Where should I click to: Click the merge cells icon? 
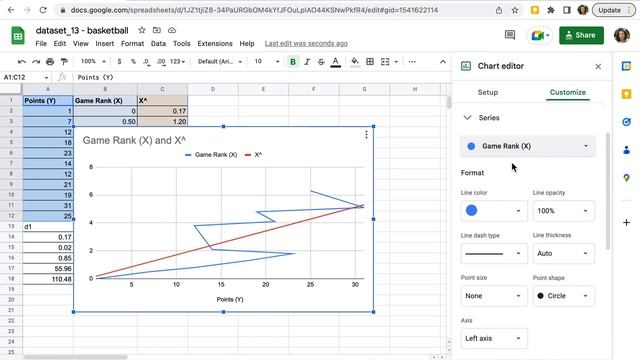coord(385,62)
